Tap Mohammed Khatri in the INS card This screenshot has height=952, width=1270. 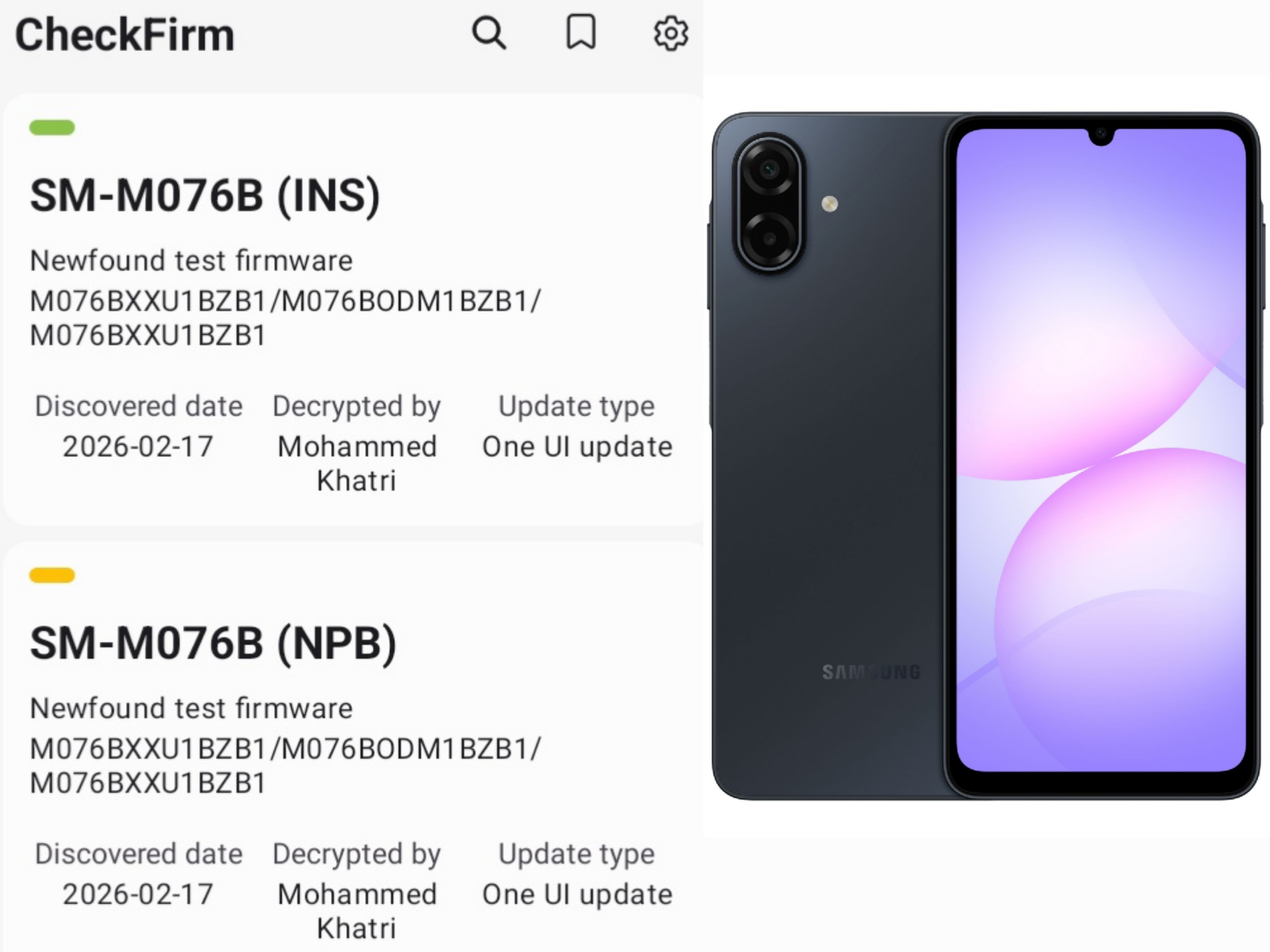click(x=357, y=464)
